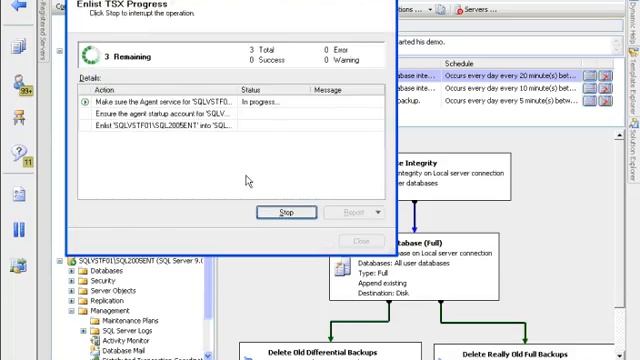
Task: Select the Delete Old Differential Backups task
Action: click(x=330, y=351)
